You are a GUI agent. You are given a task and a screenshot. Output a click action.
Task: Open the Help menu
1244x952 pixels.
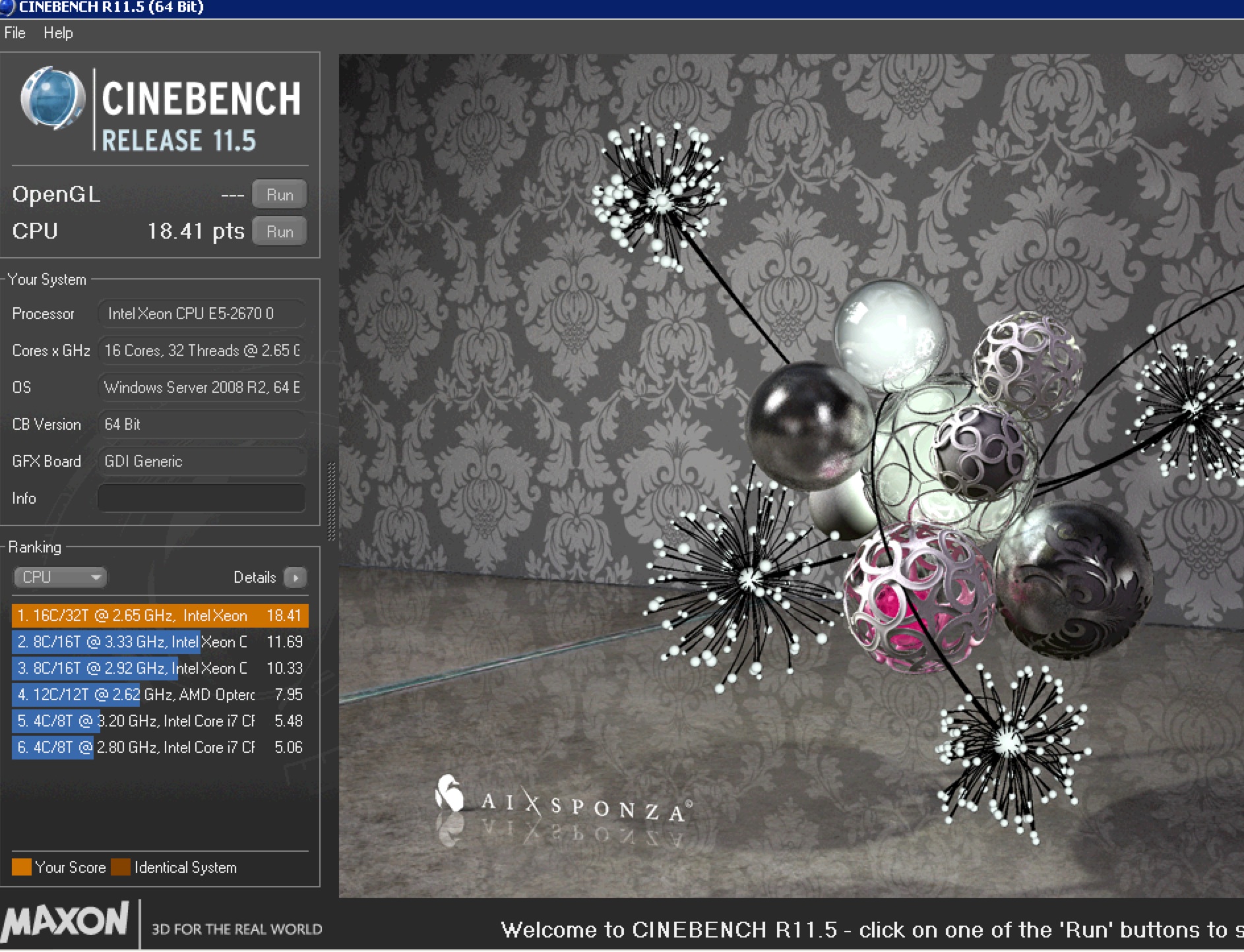[58, 33]
